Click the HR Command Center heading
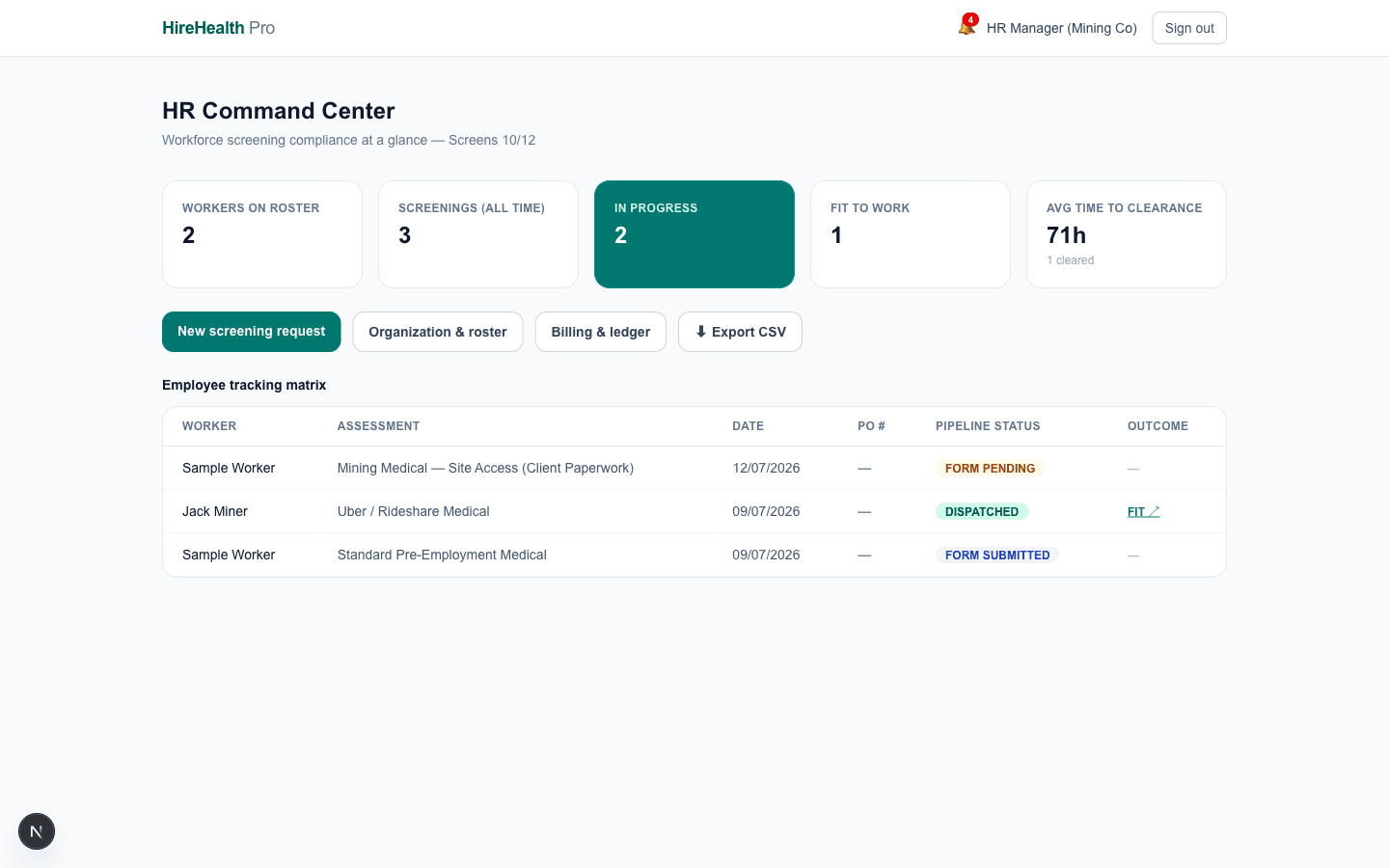This screenshot has height=868, width=1389. tap(279, 111)
